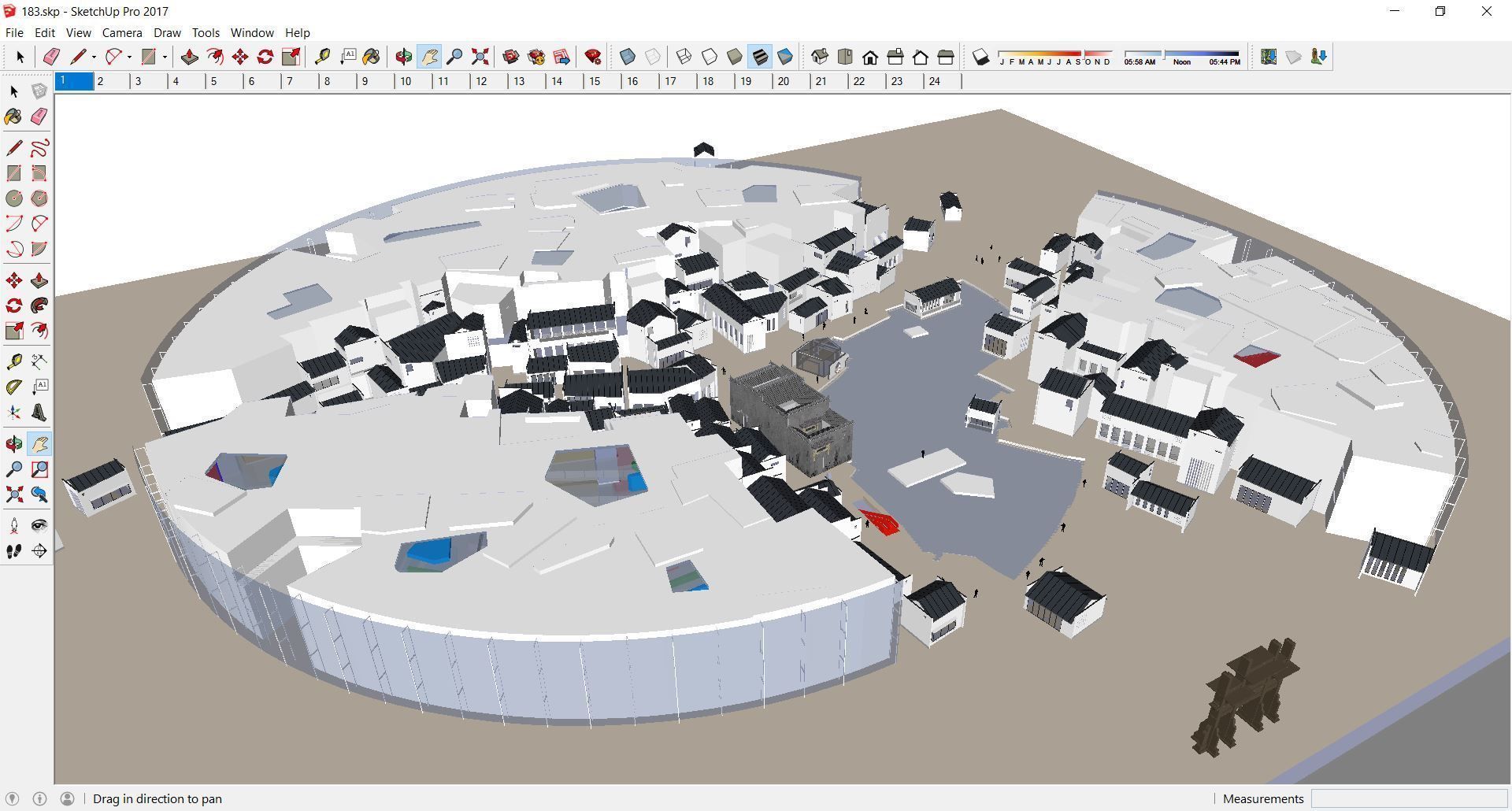Click the Add Location map icon
1512x811 pixels.
(x=1269, y=57)
